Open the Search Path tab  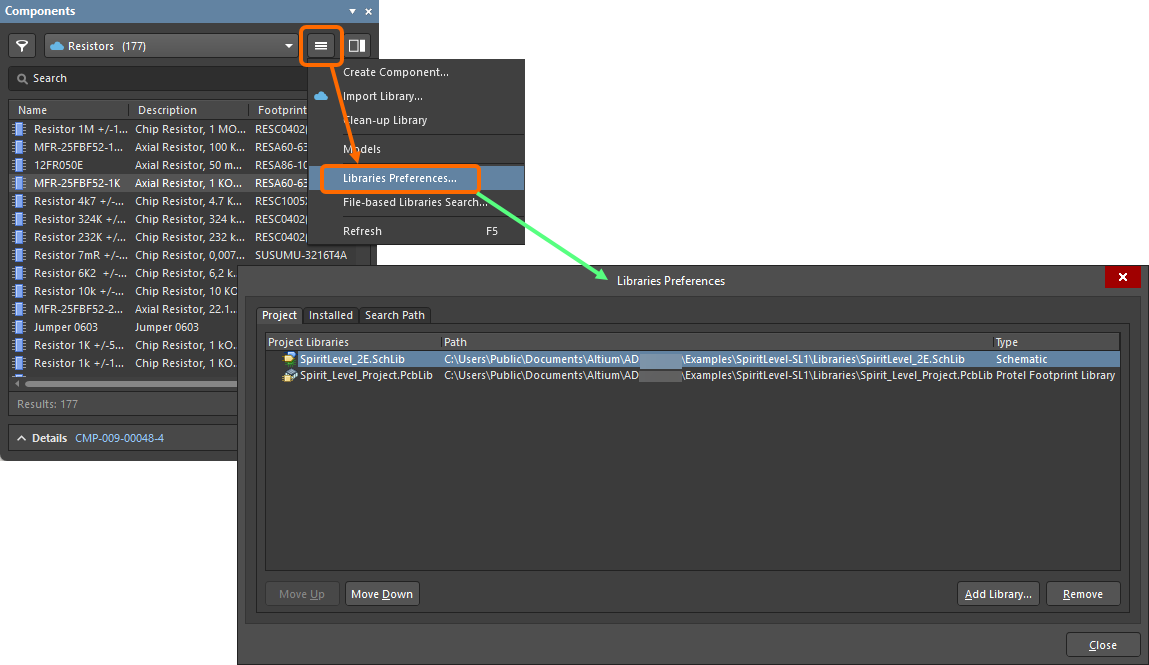394,315
